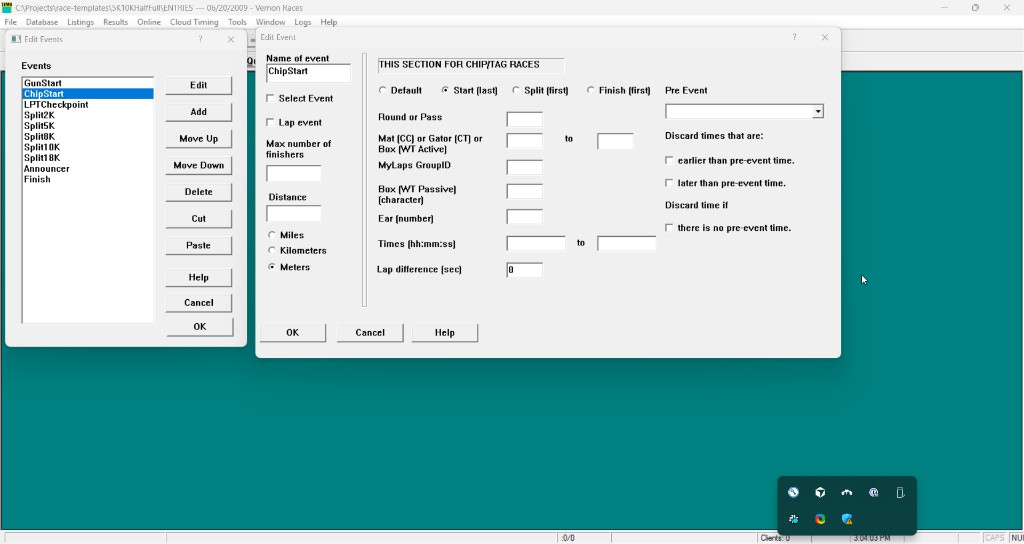Click the Distance input field
The width and height of the screenshot is (1024, 544).
pos(294,214)
